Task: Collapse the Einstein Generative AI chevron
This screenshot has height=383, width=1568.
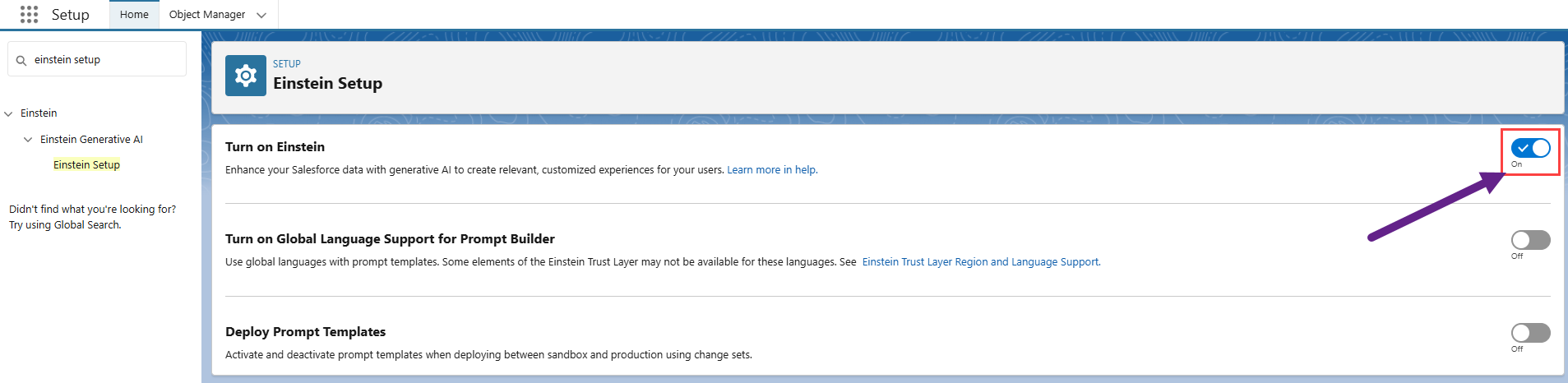Action: click(28, 140)
